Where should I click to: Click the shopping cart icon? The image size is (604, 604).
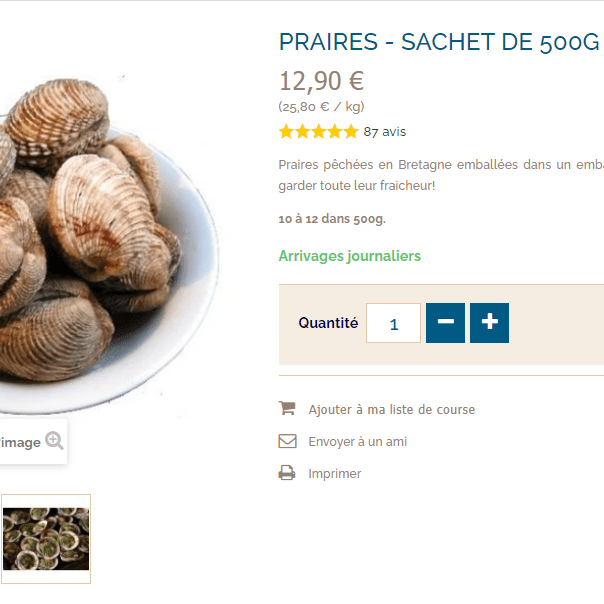287,408
